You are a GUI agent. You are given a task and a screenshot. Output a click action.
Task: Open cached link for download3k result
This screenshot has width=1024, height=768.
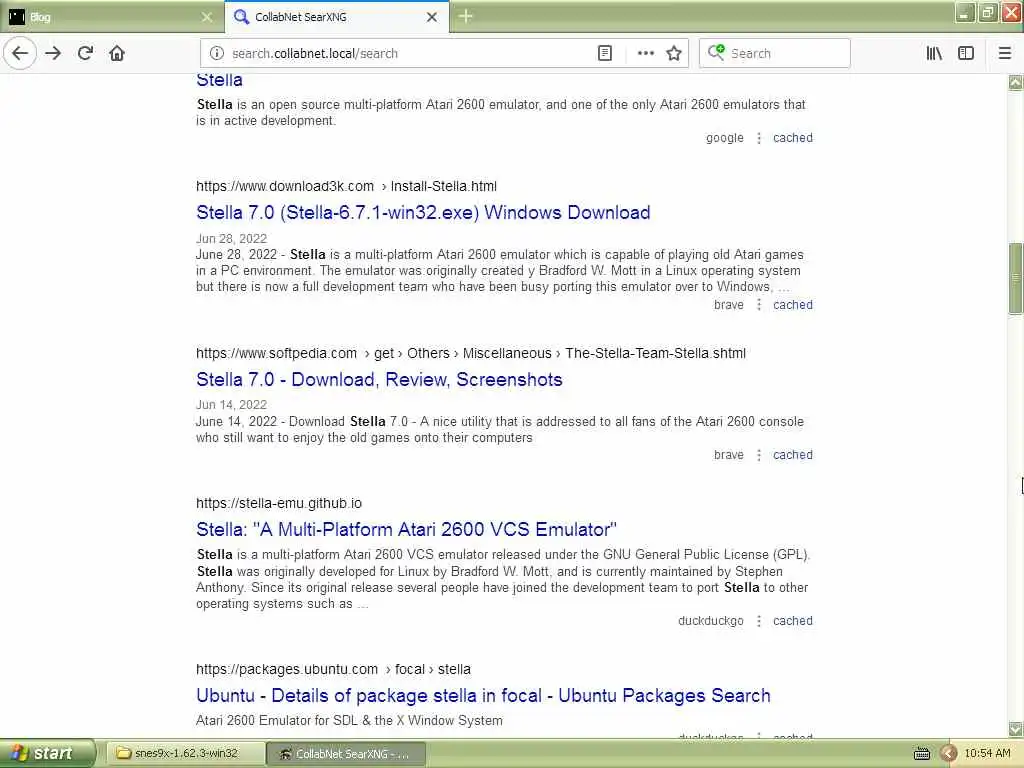pyautogui.click(x=793, y=304)
